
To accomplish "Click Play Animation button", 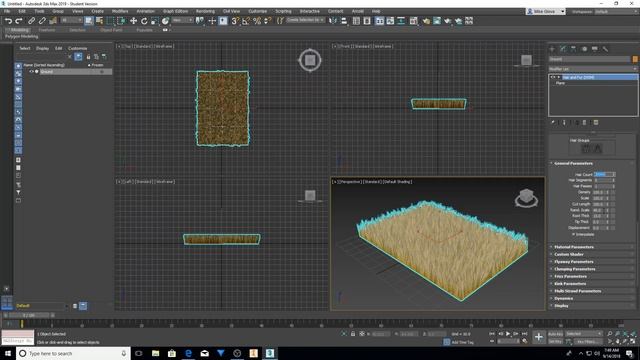I will click(508, 334).
